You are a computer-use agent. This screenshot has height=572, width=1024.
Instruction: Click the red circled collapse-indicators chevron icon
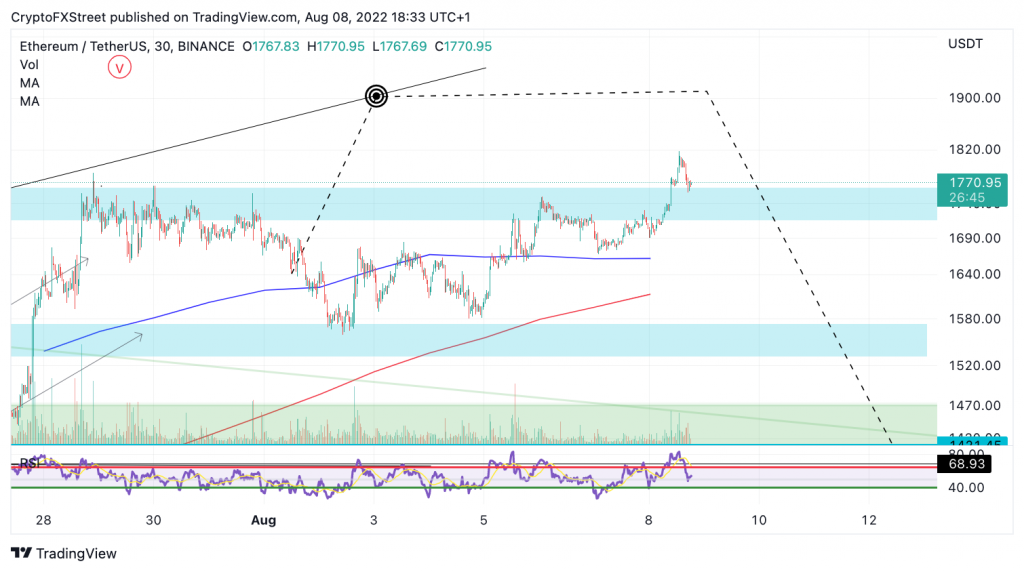pos(120,67)
